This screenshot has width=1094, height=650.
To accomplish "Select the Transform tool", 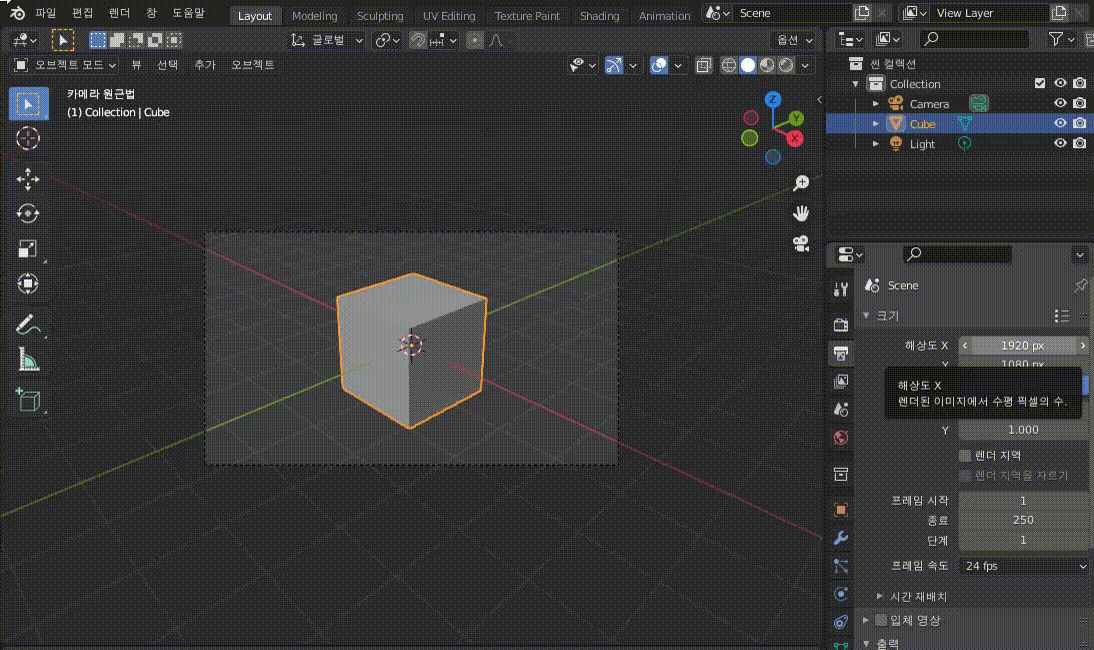I will coord(28,283).
